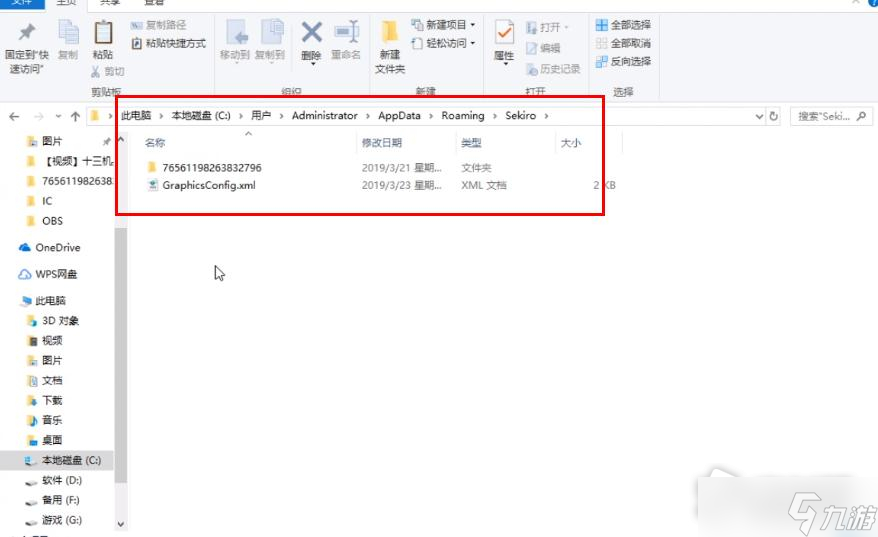Select the pinned 图片 quick access item
The image size is (878, 537).
(52, 141)
